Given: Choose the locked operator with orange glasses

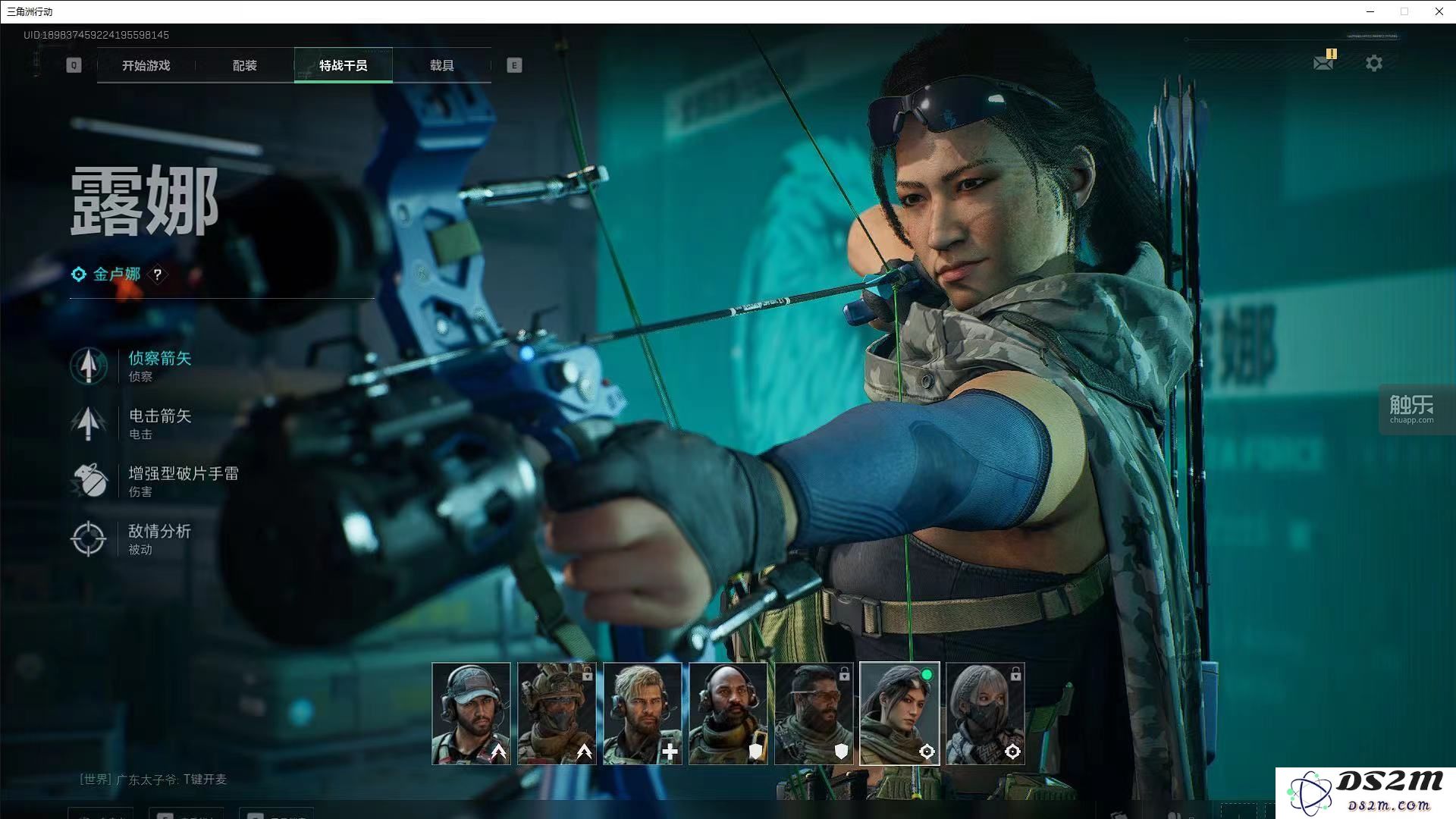Looking at the screenshot, I should (x=814, y=714).
